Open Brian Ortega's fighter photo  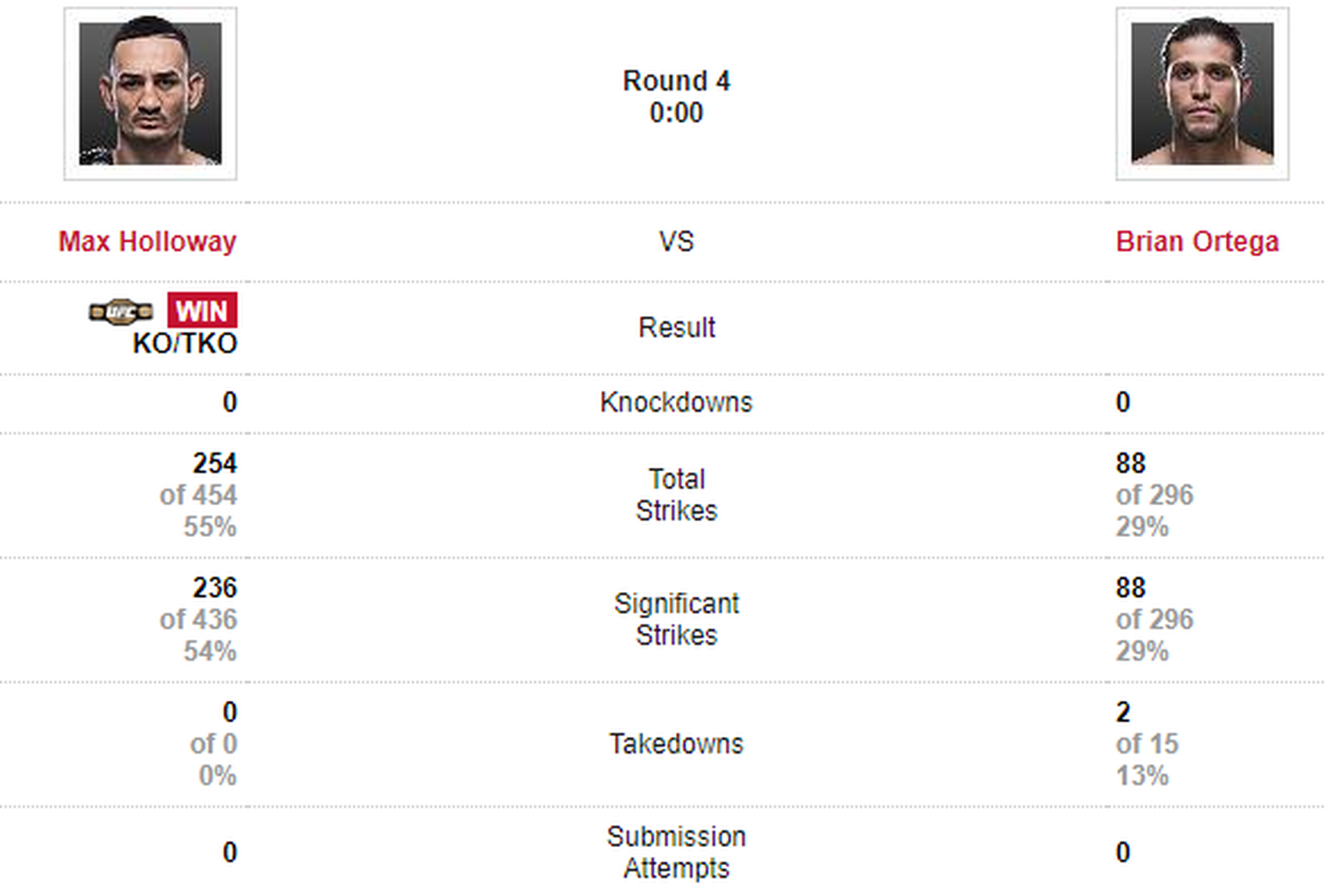1202,94
